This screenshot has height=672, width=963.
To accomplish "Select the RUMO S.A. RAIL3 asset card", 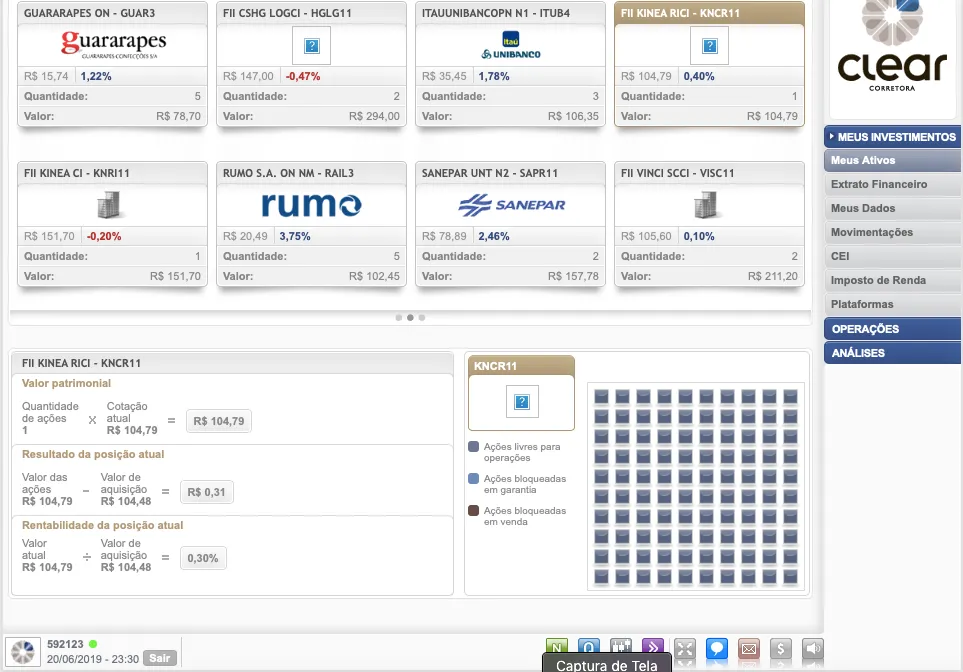I will 311,224.
